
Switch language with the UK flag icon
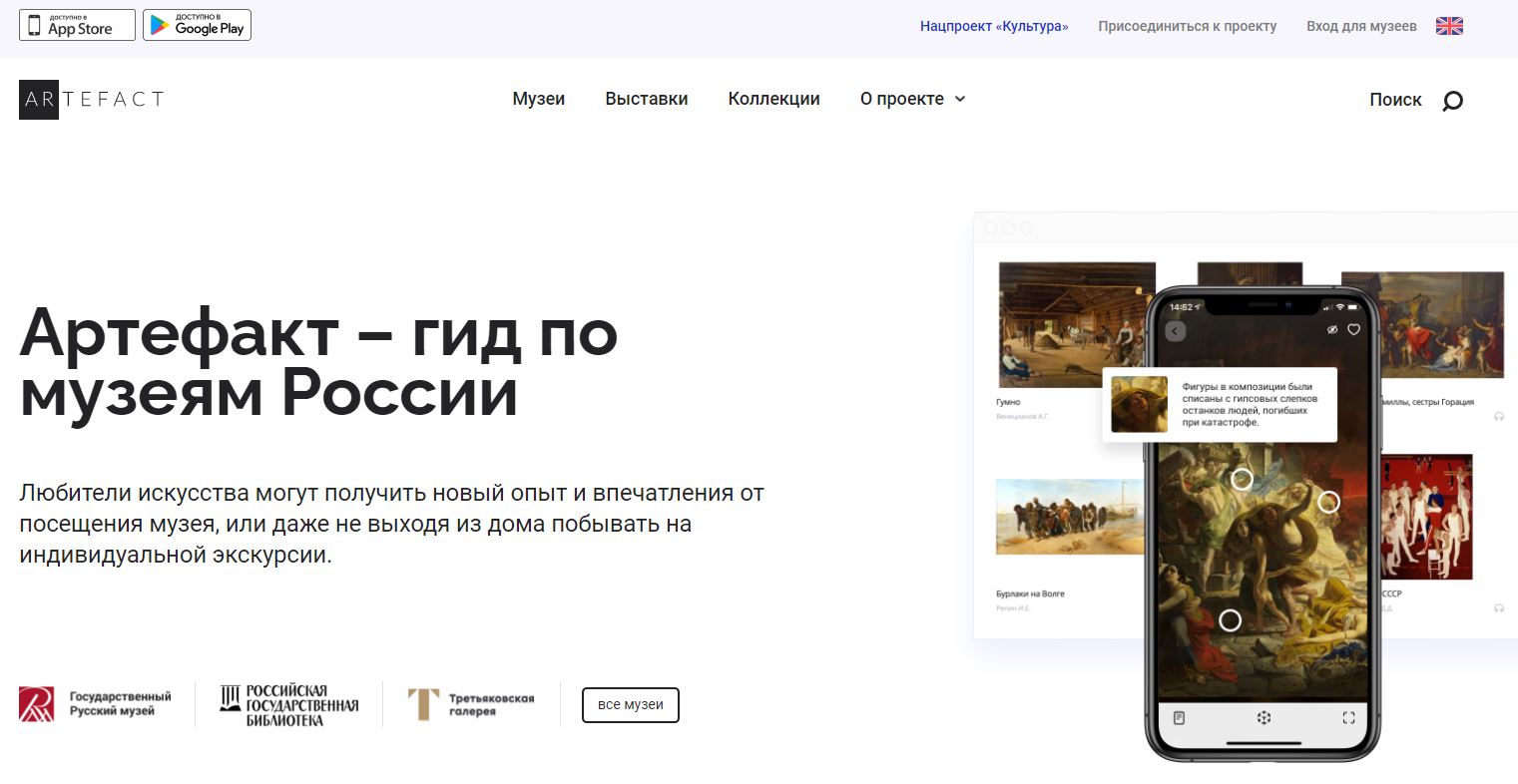coord(1449,26)
